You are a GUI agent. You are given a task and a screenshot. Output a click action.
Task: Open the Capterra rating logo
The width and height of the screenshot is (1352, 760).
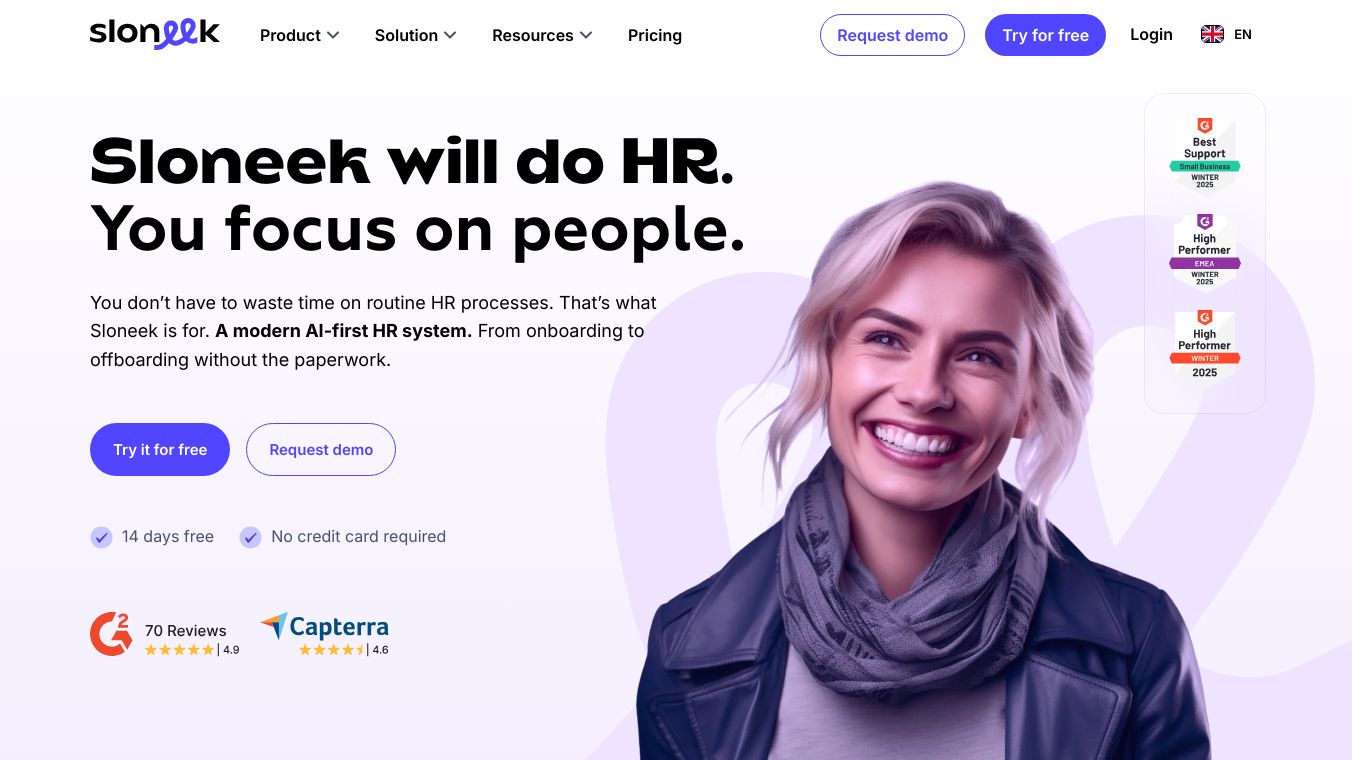[324, 626]
